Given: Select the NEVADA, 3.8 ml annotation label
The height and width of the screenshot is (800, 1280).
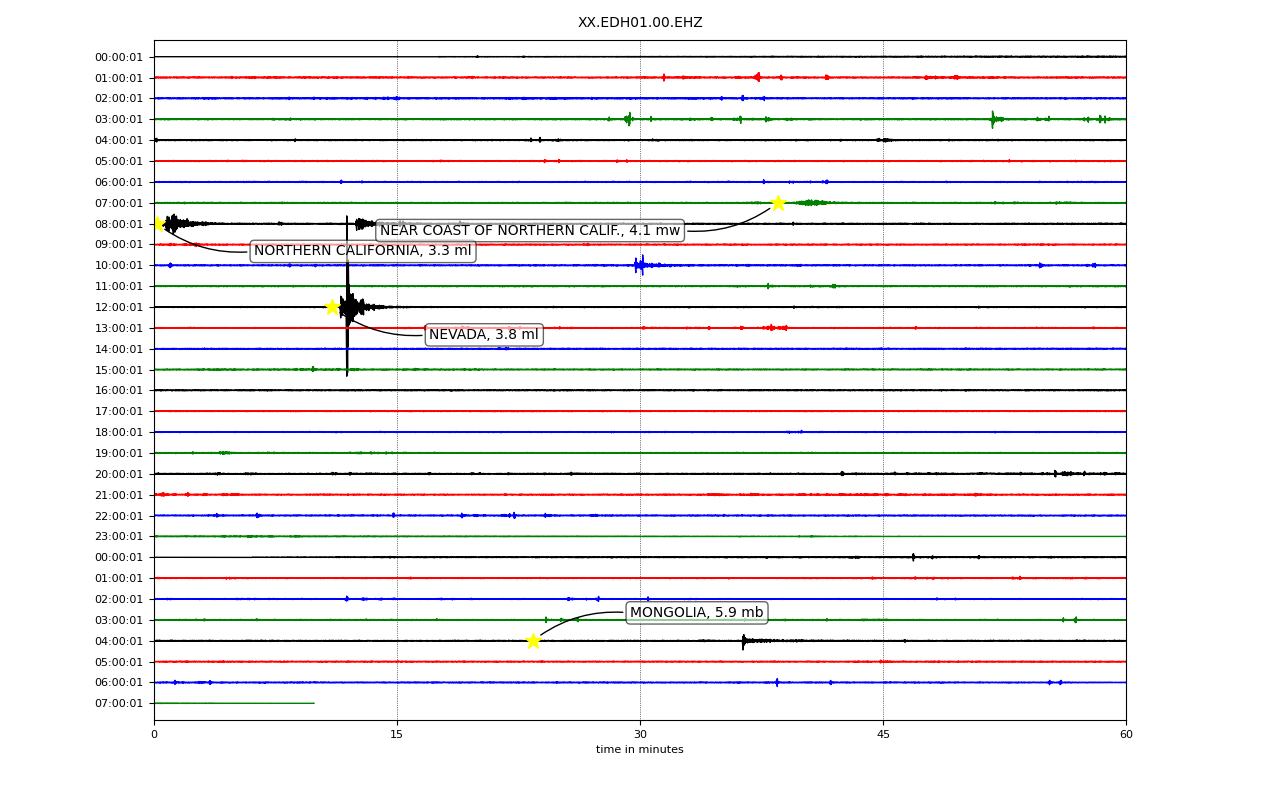Looking at the screenshot, I should click(x=484, y=335).
